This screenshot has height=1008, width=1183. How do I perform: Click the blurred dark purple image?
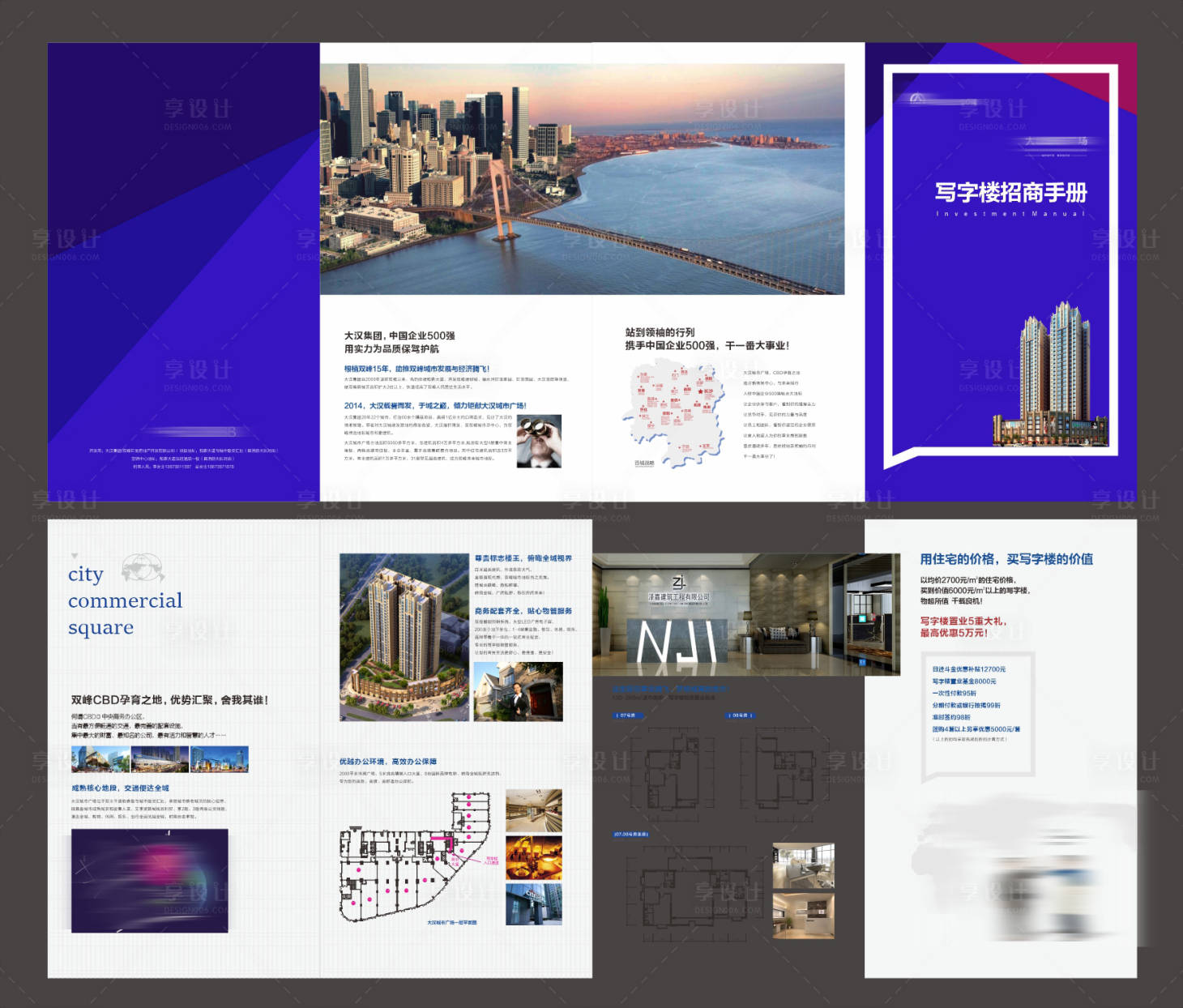click(x=149, y=880)
